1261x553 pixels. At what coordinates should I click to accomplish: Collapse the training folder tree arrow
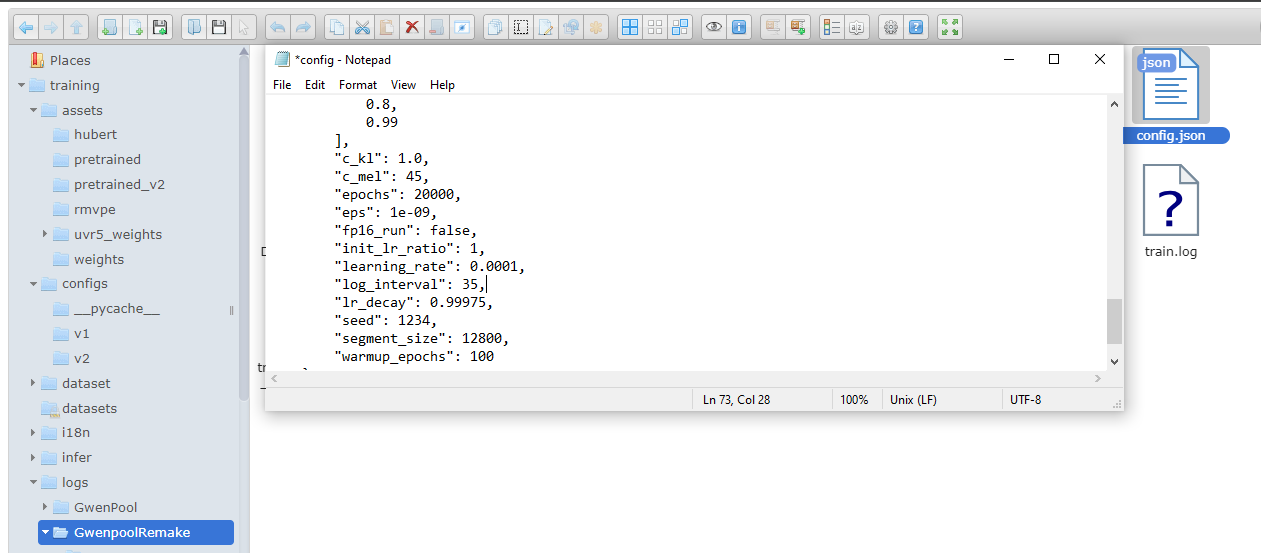coord(21,85)
